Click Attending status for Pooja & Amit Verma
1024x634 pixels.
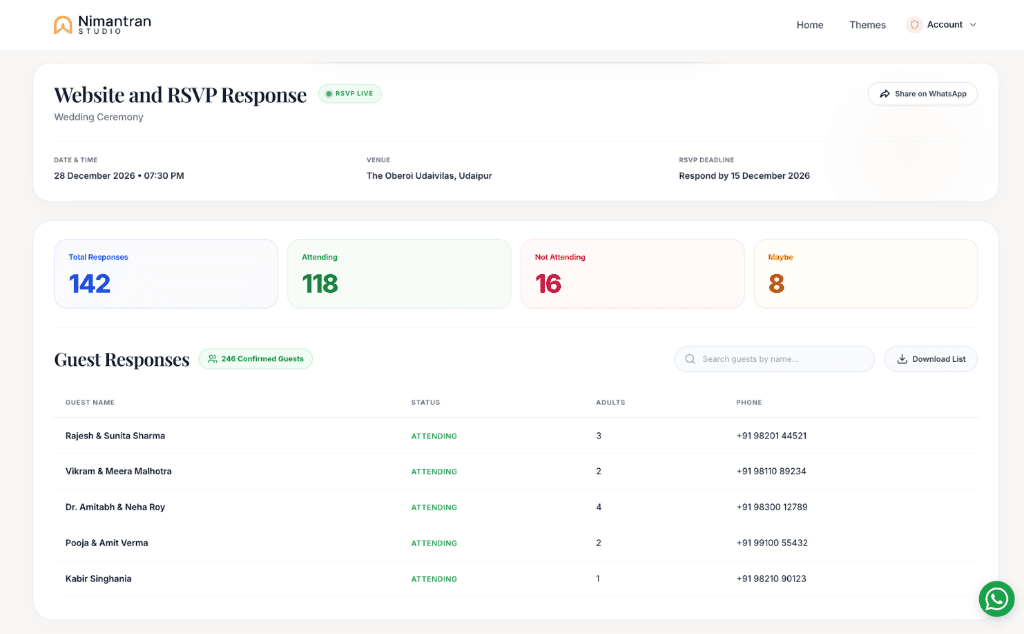[x=434, y=543]
